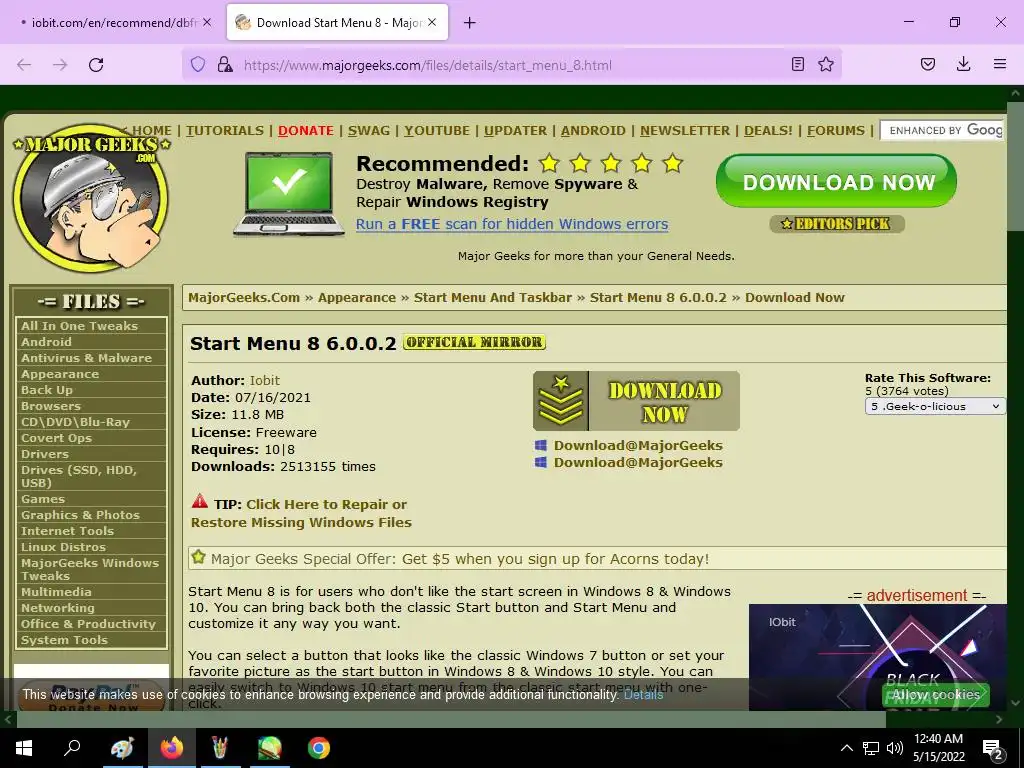Open All In One Tweaks category
1024x768 pixels.
(x=79, y=326)
